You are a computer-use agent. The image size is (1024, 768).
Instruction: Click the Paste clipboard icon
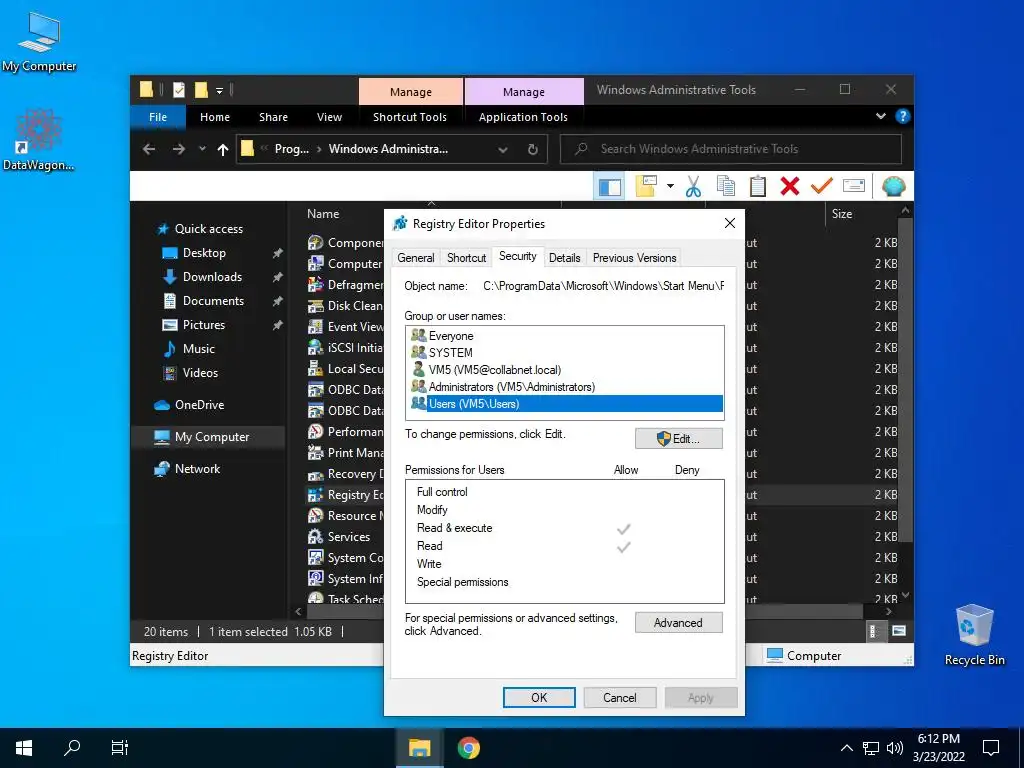tap(758, 187)
